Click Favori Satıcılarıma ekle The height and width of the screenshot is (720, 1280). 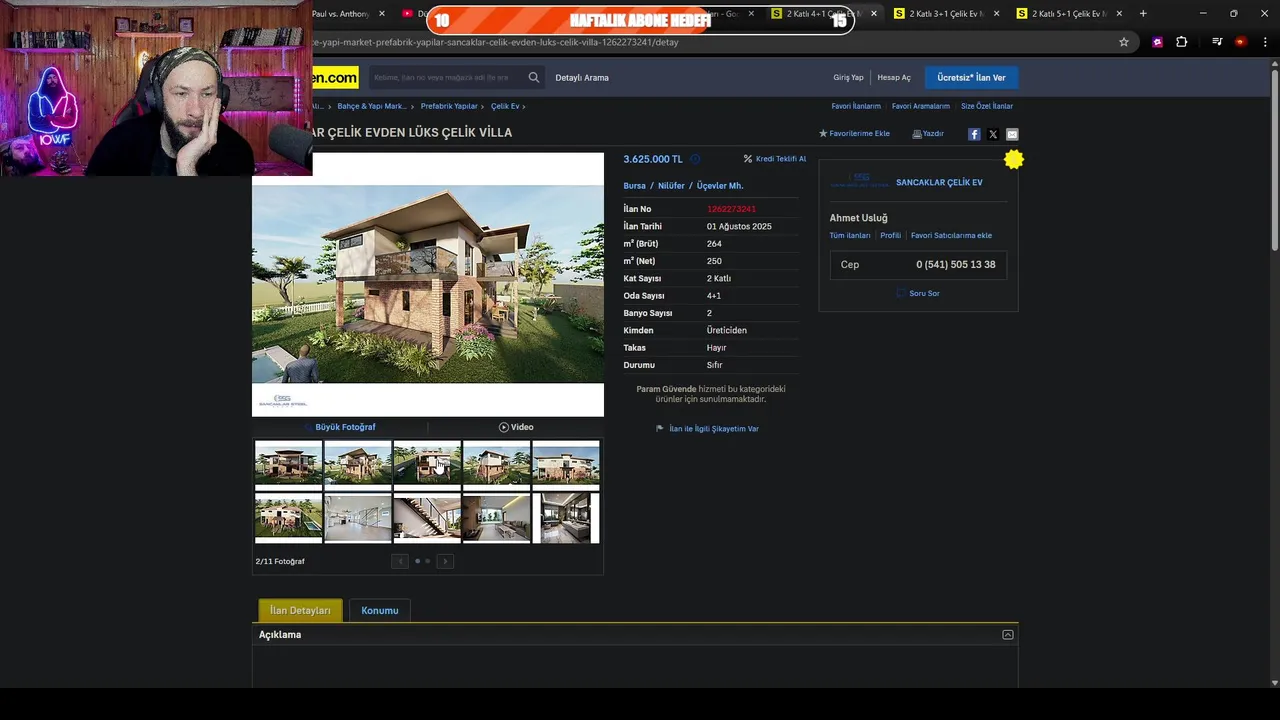coord(951,235)
